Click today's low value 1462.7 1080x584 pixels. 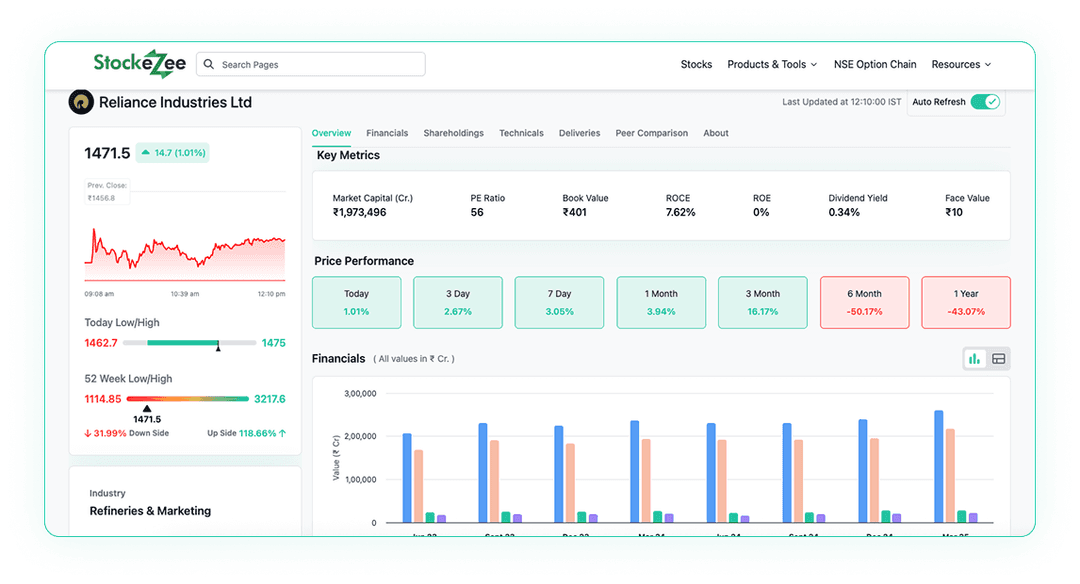coord(101,343)
